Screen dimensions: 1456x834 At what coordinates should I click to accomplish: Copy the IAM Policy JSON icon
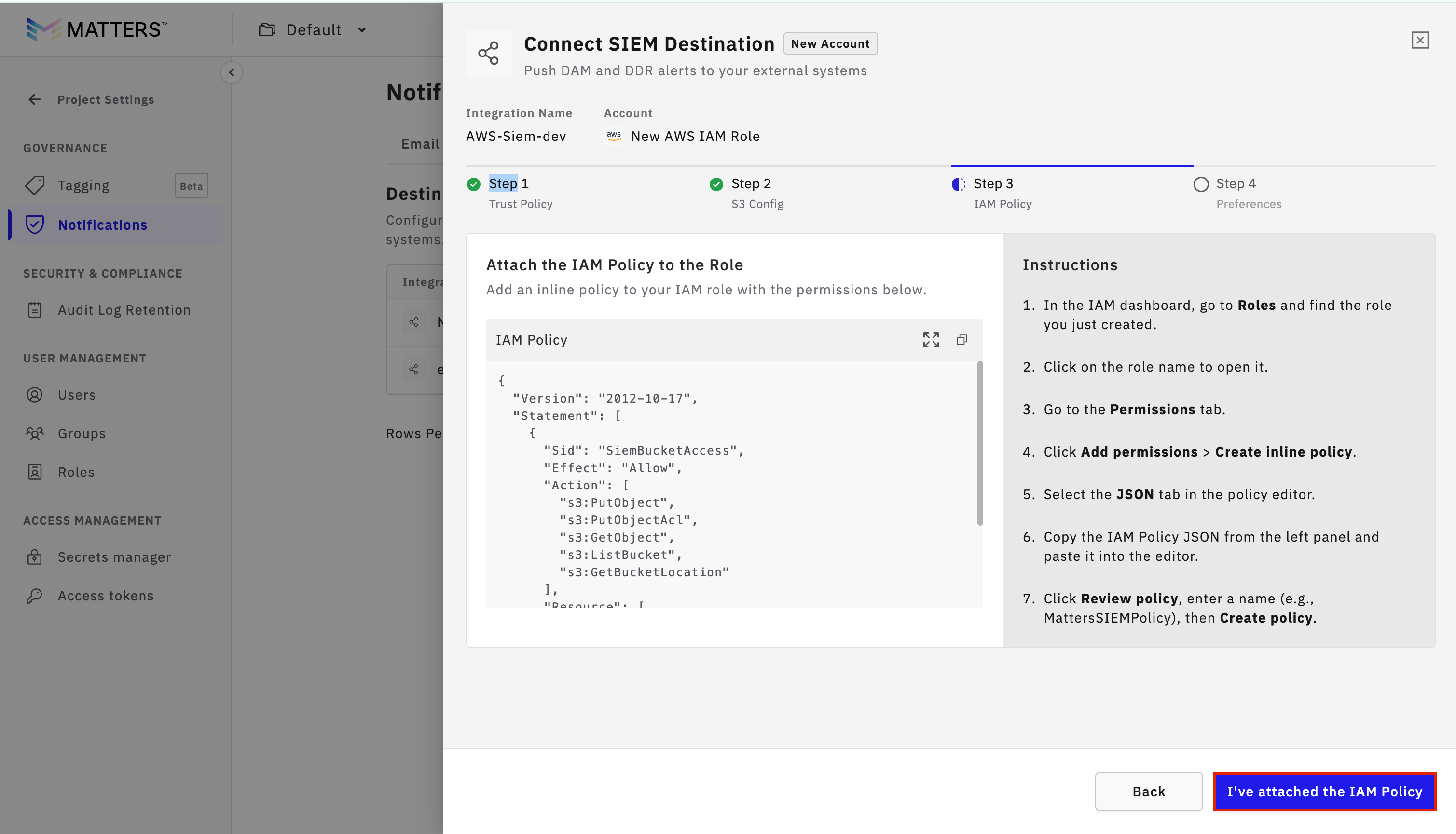[962, 340]
